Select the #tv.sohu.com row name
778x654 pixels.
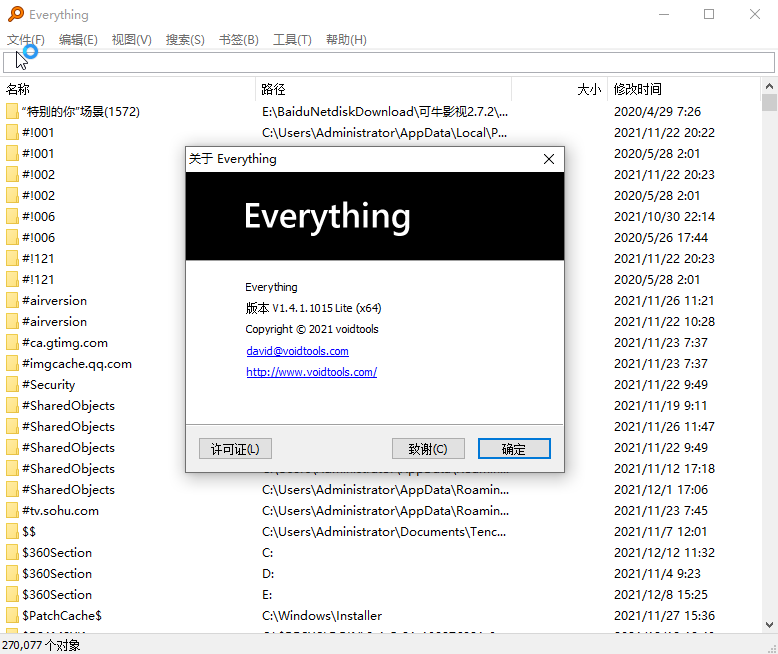pyautogui.click(x=60, y=511)
